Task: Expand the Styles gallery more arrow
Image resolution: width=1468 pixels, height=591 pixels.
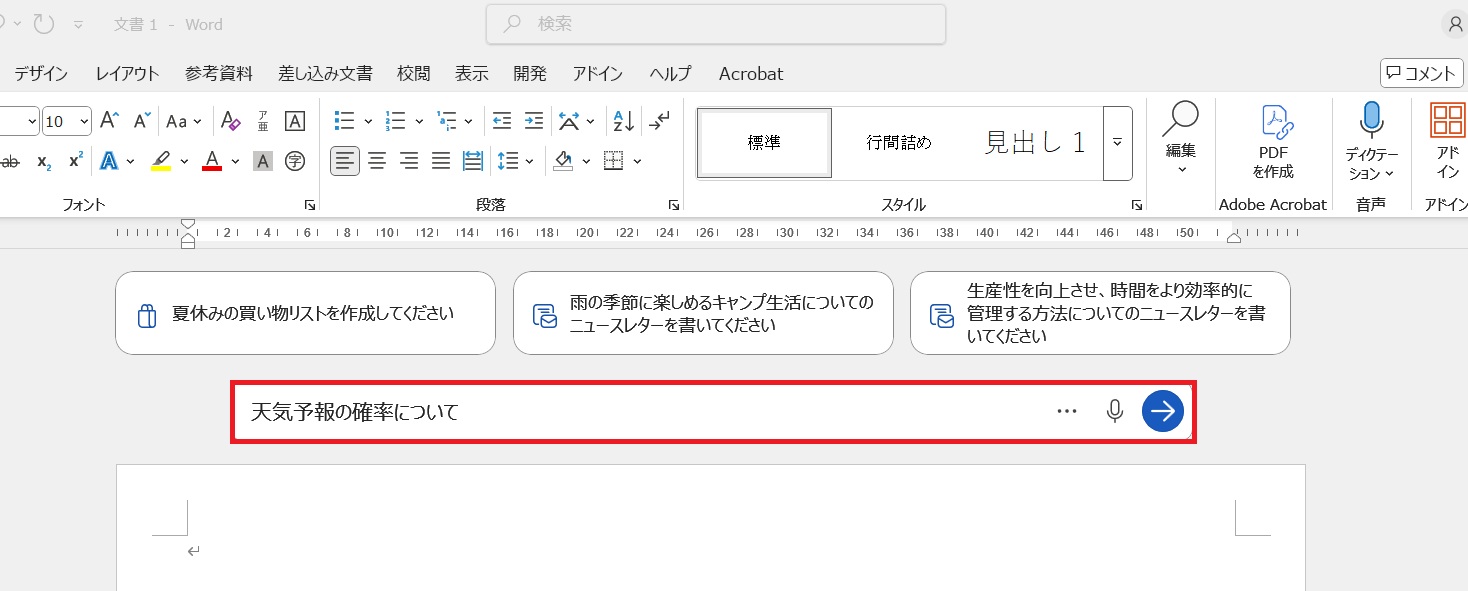Action: click(x=1117, y=143)
